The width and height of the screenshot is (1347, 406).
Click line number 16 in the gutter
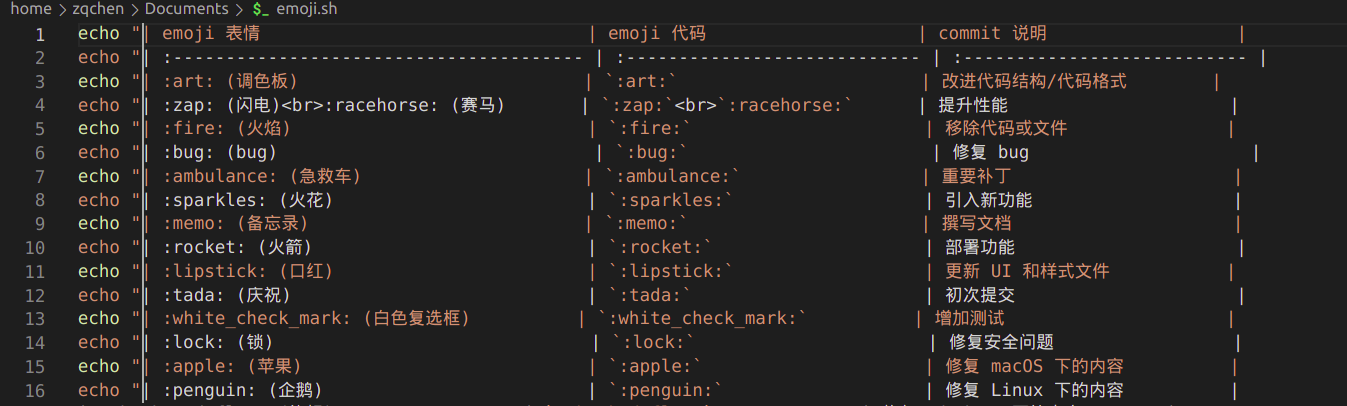coord(36,390)
